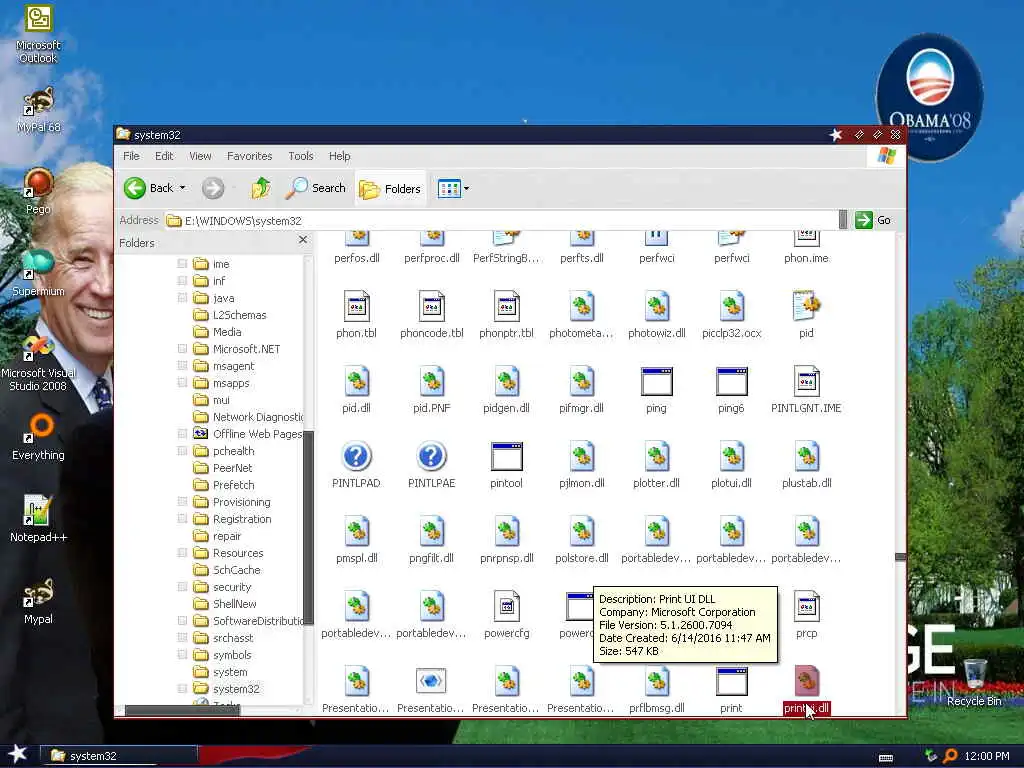Screen dimensions: 1024x768
Task: Close the Folders pane
Action: pos(302,240)
